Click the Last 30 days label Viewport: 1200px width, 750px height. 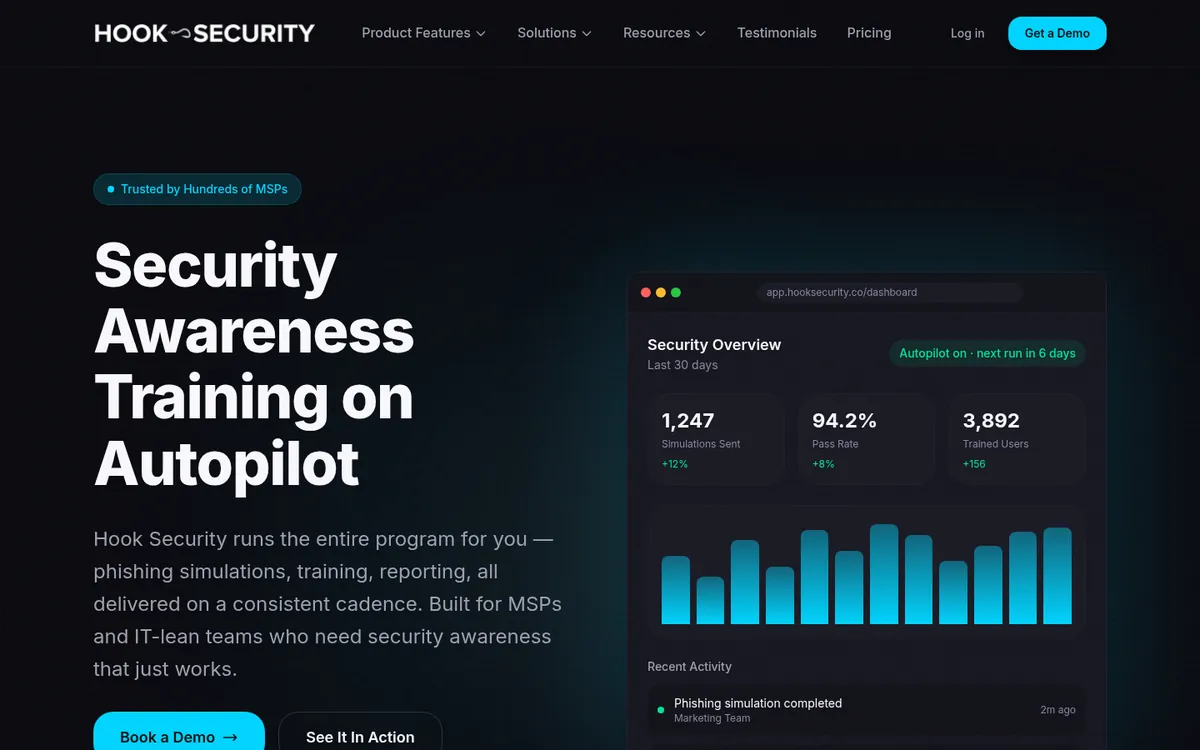click(682, 365)
